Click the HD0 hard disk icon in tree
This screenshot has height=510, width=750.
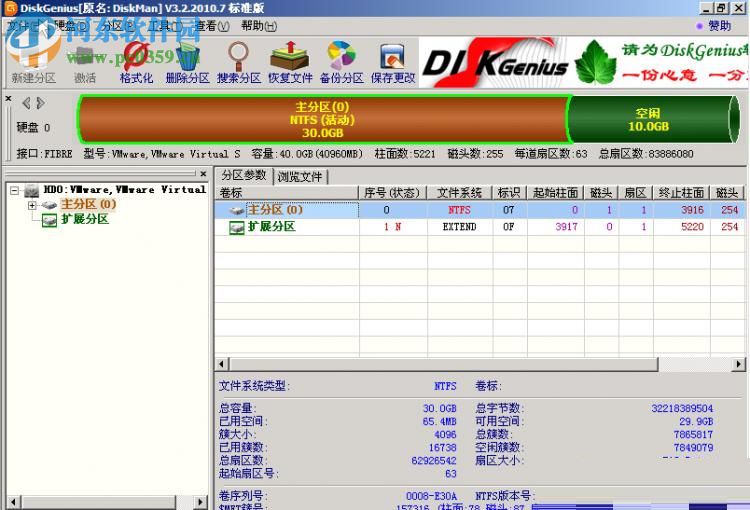[x=32, y=190]
